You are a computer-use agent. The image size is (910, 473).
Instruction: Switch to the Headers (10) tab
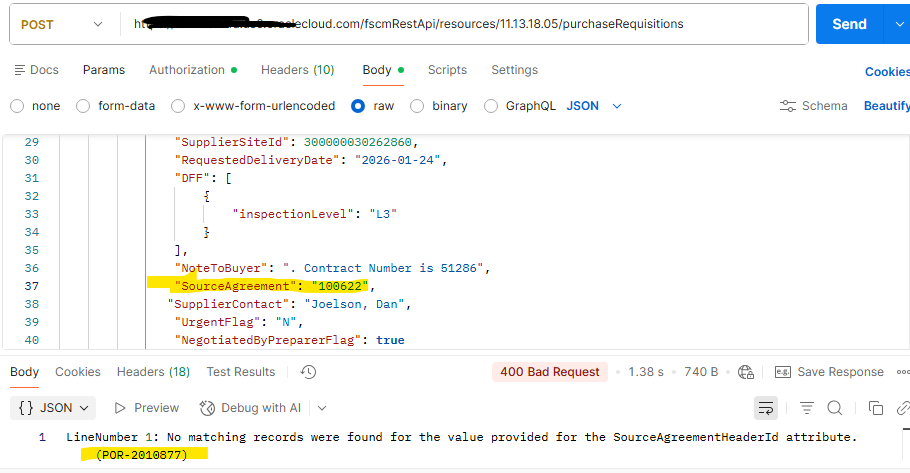298,70
